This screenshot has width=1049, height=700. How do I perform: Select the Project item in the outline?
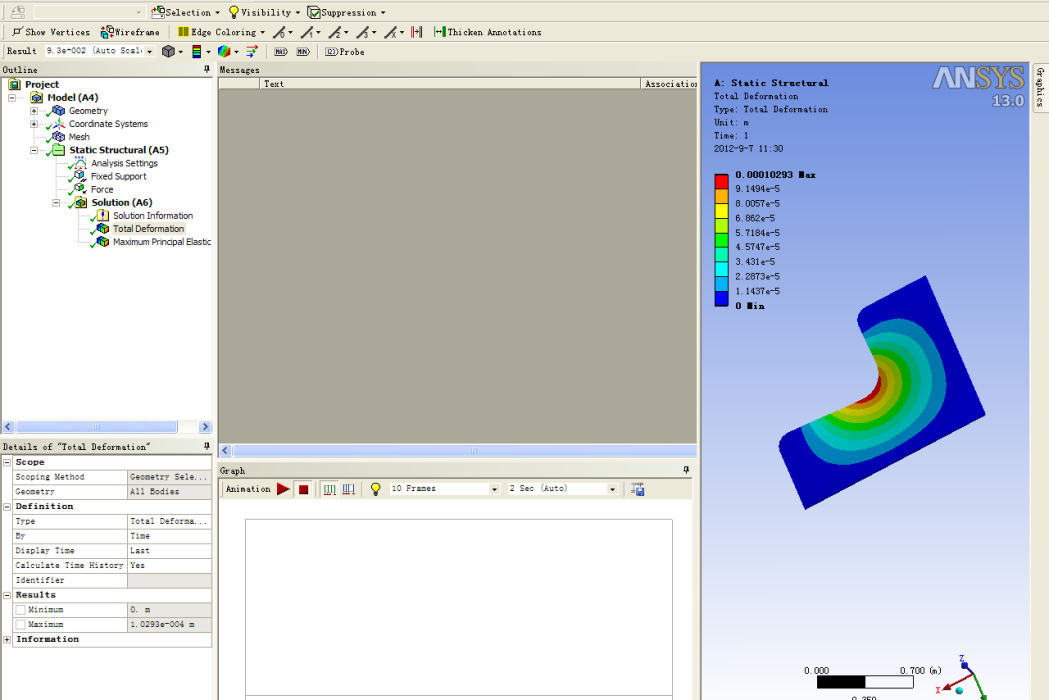tap(42, 84)
